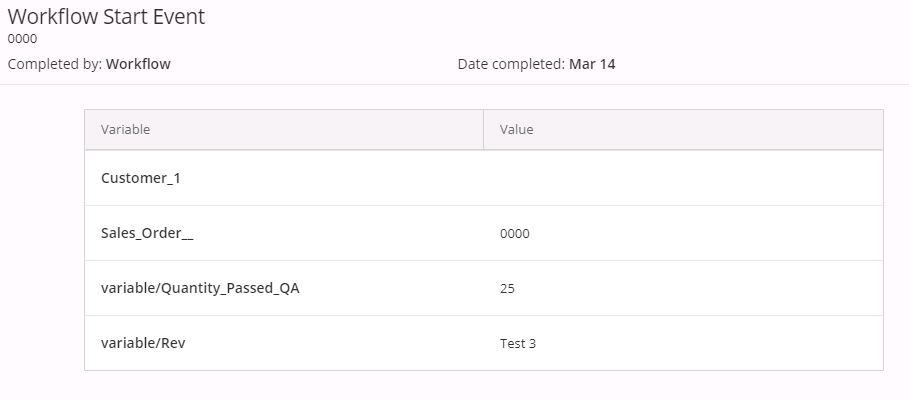This screenshot has height=400, width=909.
Task: Select the variable/Quantity_Passed_QA name
Action: click(200, 288)
